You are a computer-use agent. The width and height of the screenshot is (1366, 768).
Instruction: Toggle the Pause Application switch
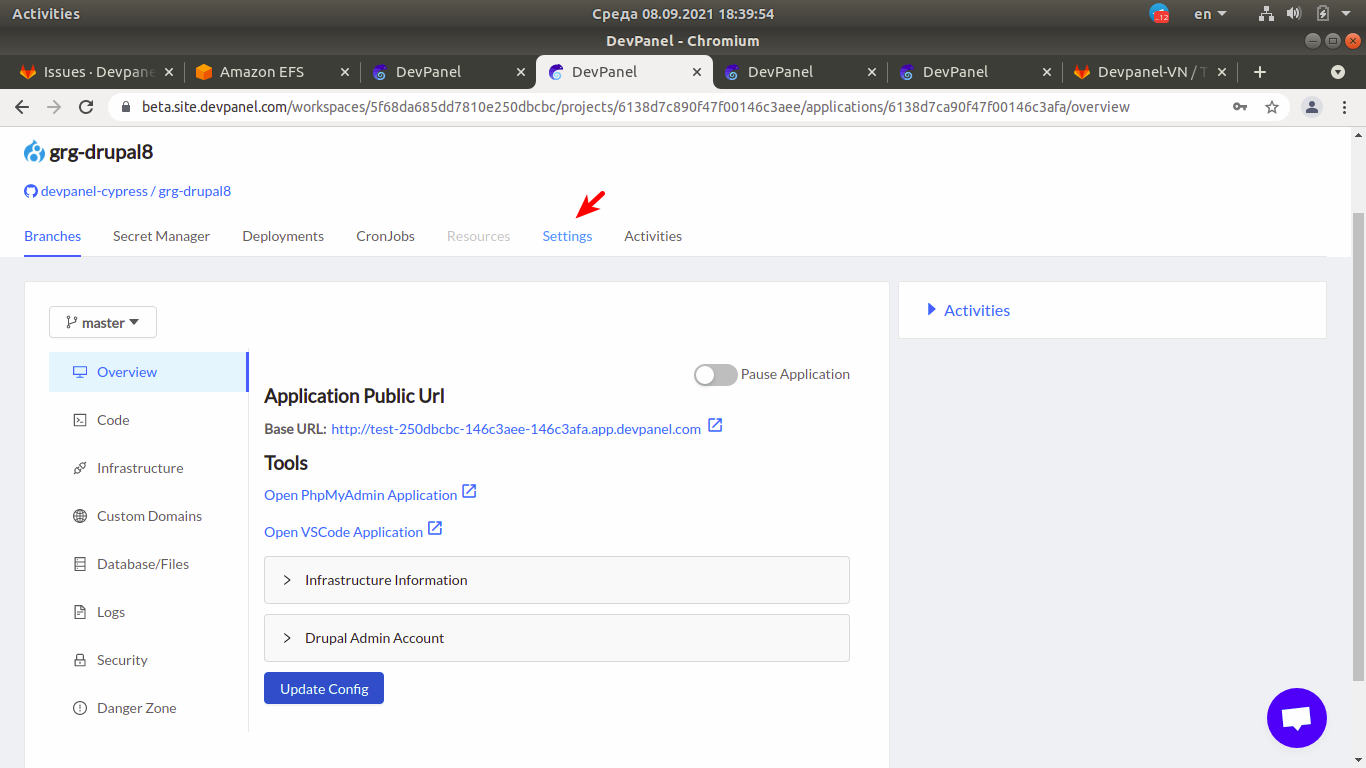pos(715,374)
